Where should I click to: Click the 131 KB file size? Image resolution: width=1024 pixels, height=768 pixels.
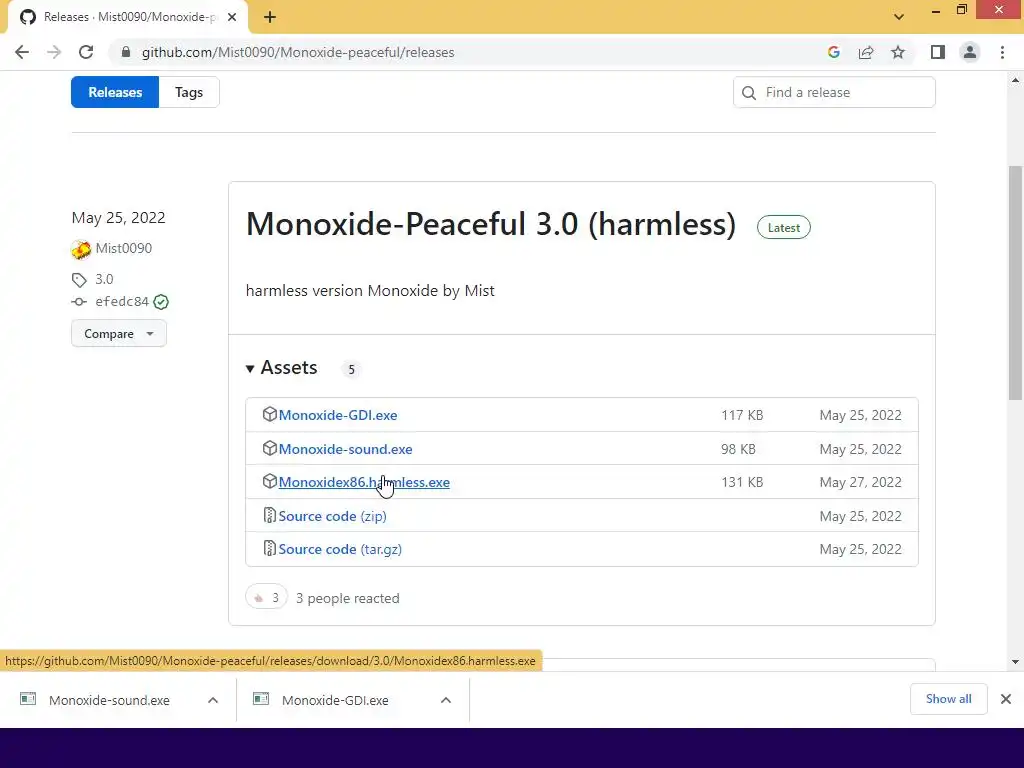[742, 482]
